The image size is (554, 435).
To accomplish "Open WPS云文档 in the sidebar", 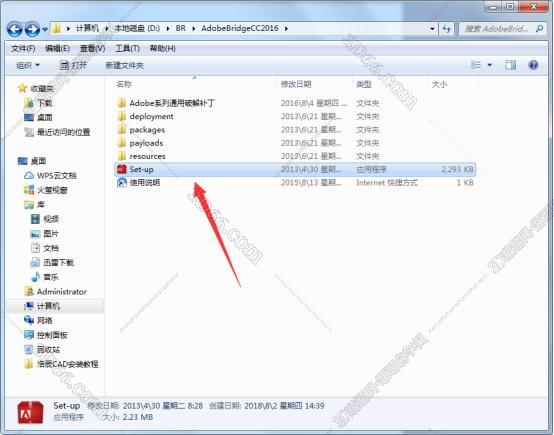I will (x=57, y=176).
